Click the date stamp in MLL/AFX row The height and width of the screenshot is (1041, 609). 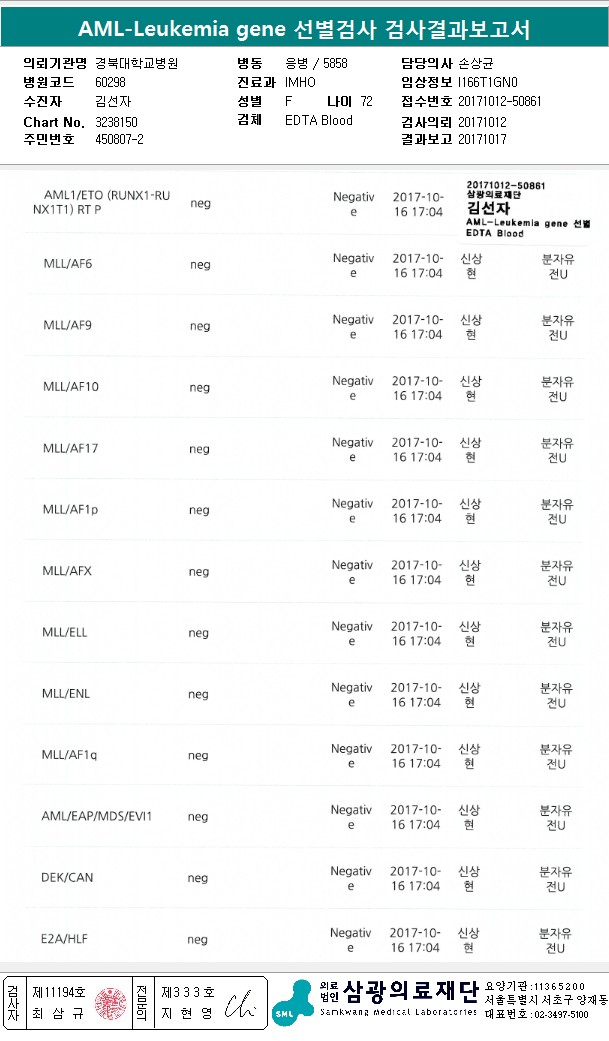click(417, 572)
